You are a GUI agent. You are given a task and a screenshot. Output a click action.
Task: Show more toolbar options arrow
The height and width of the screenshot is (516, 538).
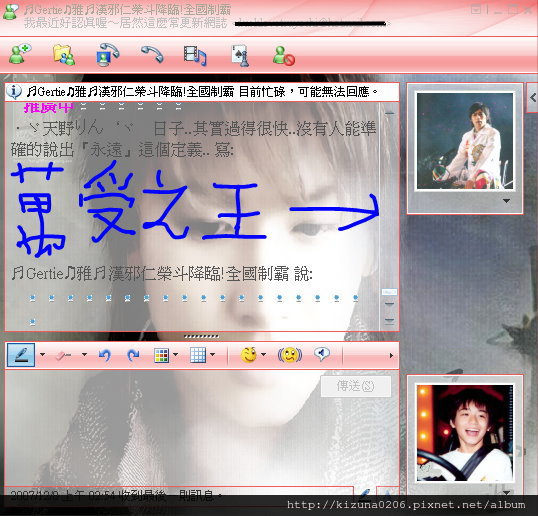391,355
